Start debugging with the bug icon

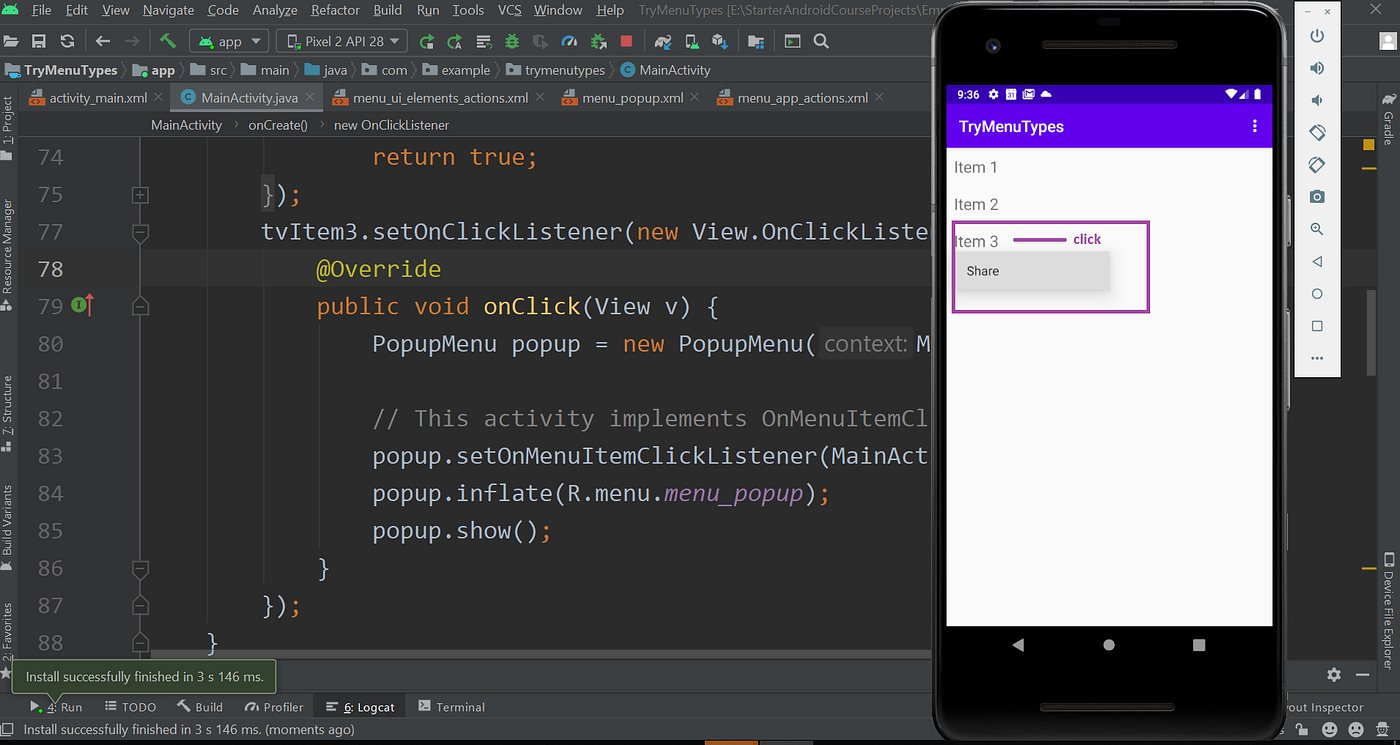click(511, 41)
